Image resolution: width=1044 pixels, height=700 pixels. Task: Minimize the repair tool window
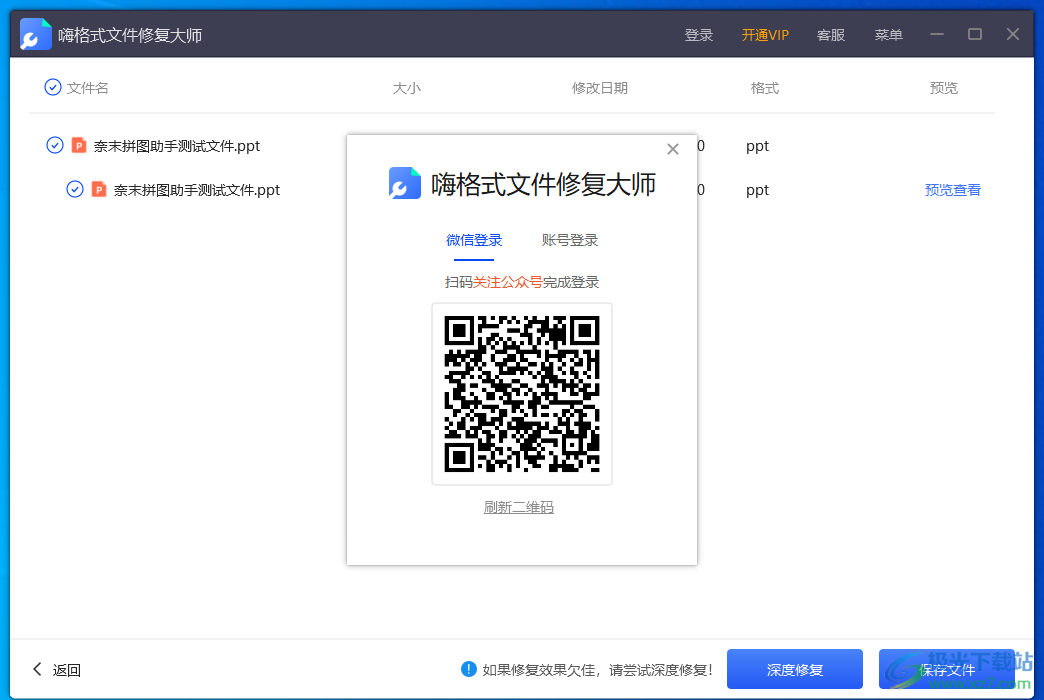click(937, 34)
